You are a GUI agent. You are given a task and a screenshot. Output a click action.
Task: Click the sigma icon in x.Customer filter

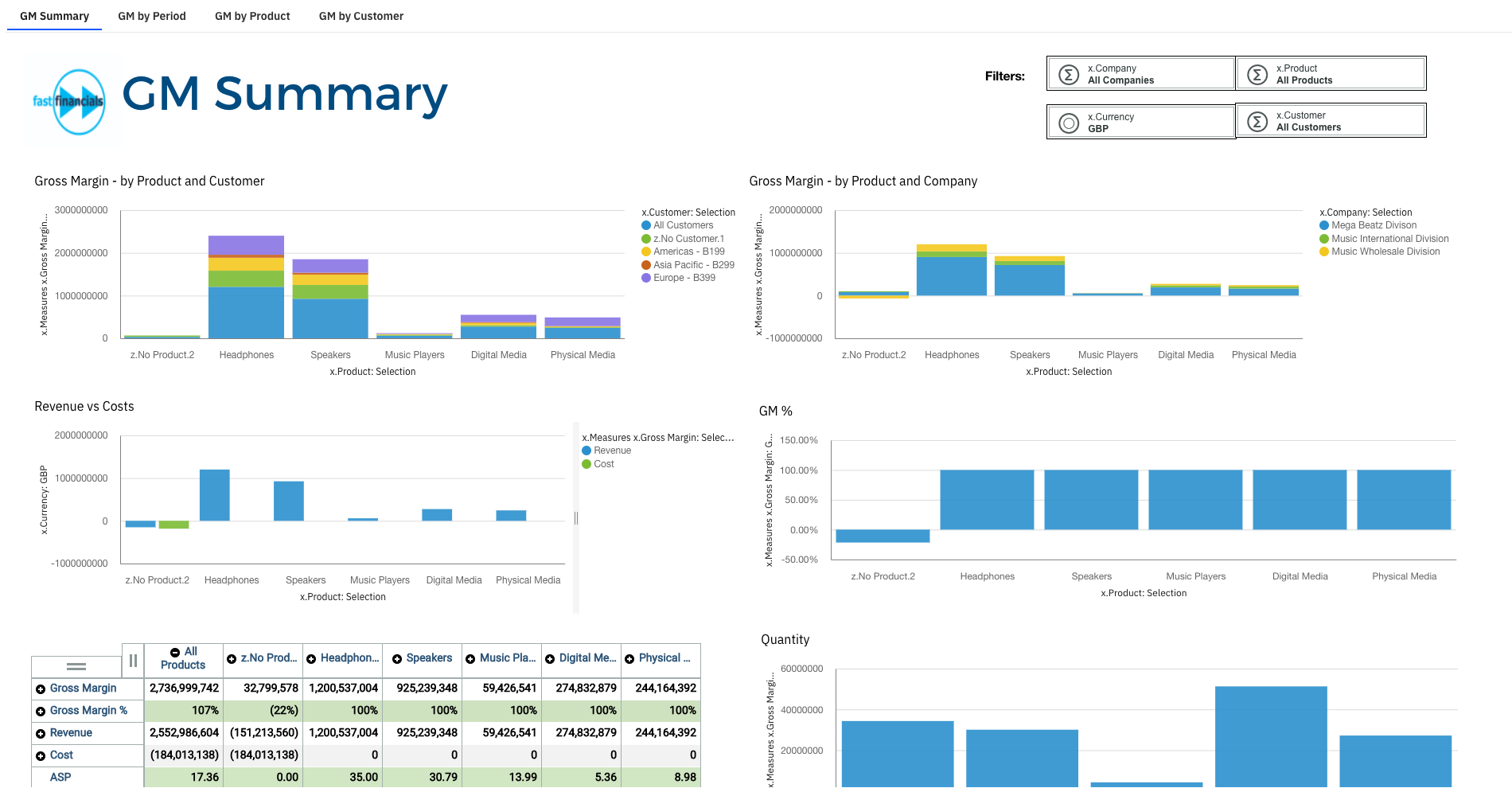coord(1257,122)
